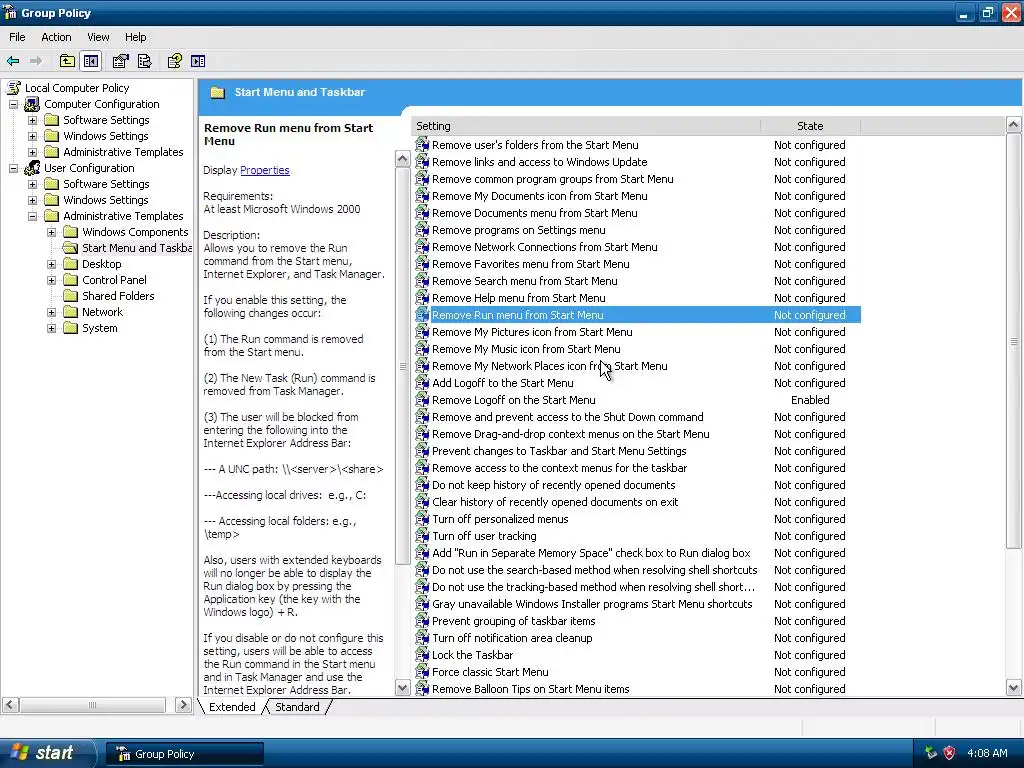Click the description pane scrollbar thumb
The image size is (1024, 768).
[402, 366]
